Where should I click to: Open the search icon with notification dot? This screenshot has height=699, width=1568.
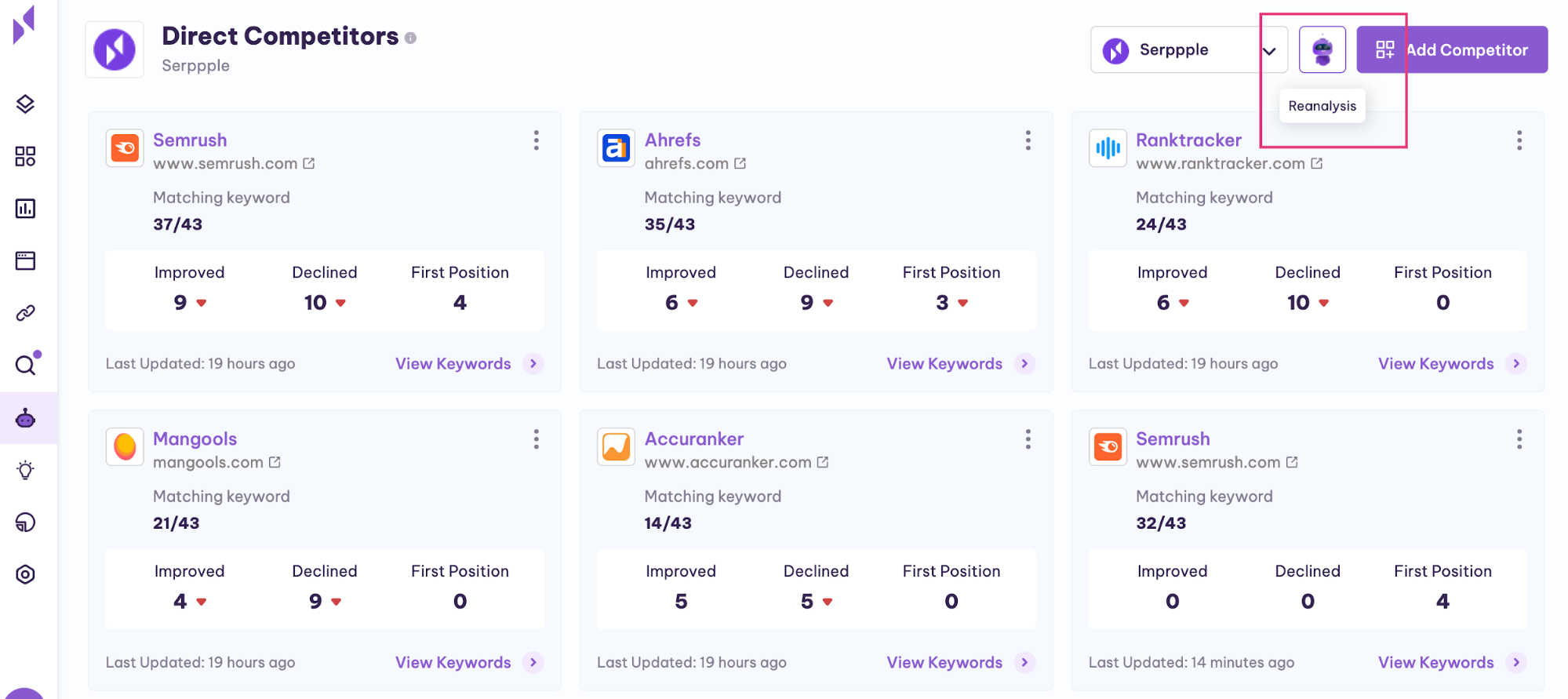click(27, 364)
